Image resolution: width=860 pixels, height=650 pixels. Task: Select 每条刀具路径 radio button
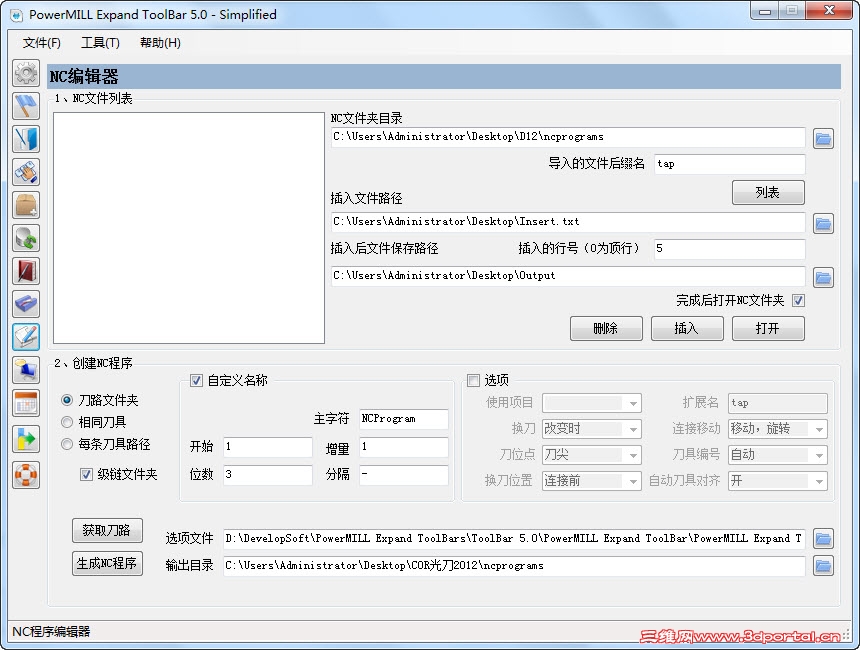[x=66, y=444]
